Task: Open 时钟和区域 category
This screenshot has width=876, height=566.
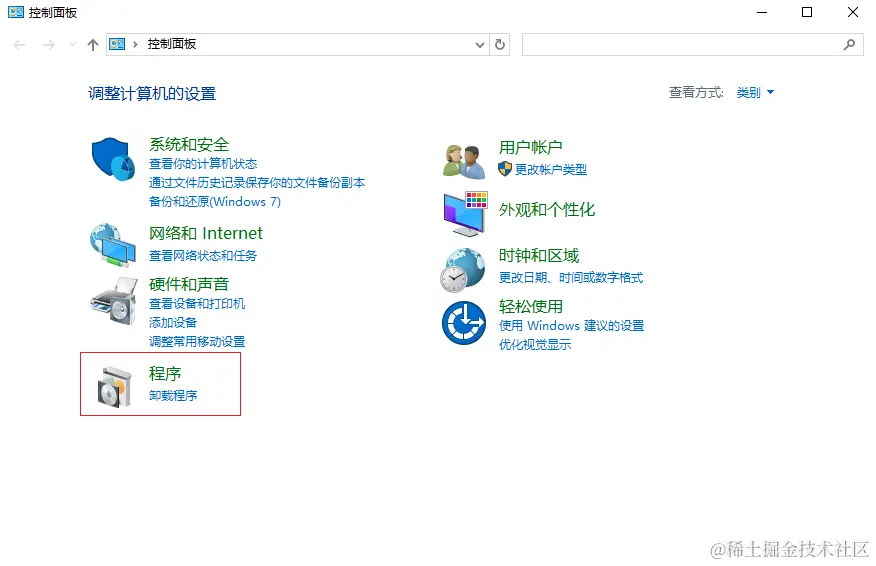Action: tap(539, 255)
